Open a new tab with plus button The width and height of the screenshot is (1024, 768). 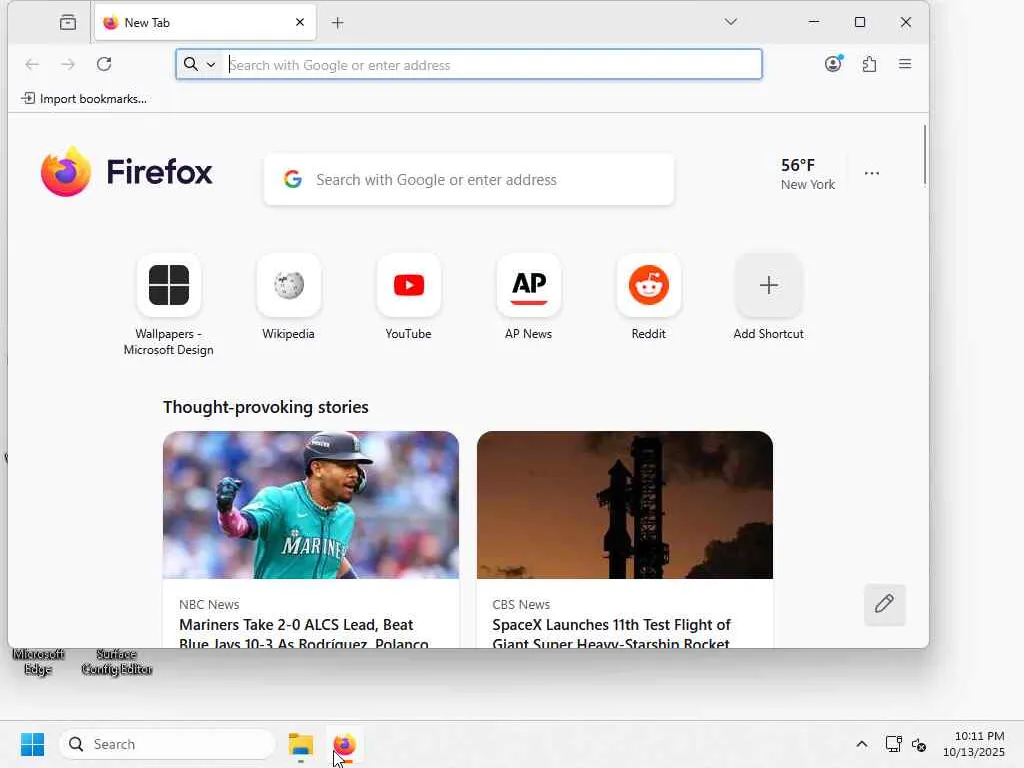[338, 23]
